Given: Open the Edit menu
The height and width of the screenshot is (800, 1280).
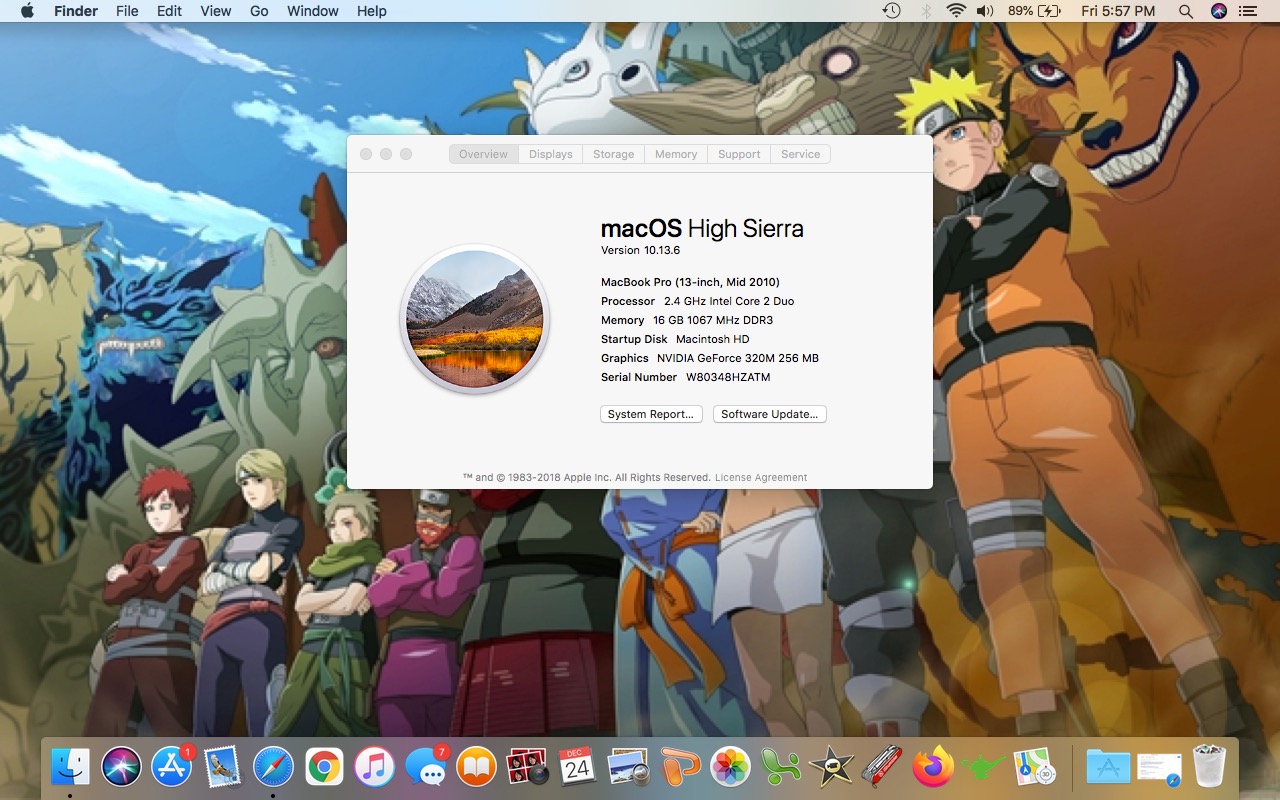Looking at the screenshot, I should click(x=169, y=11).
